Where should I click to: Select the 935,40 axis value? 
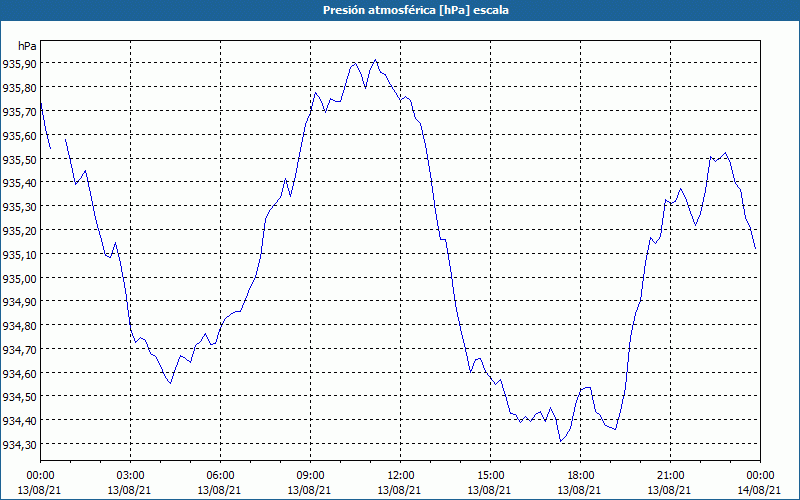point(19,183)
